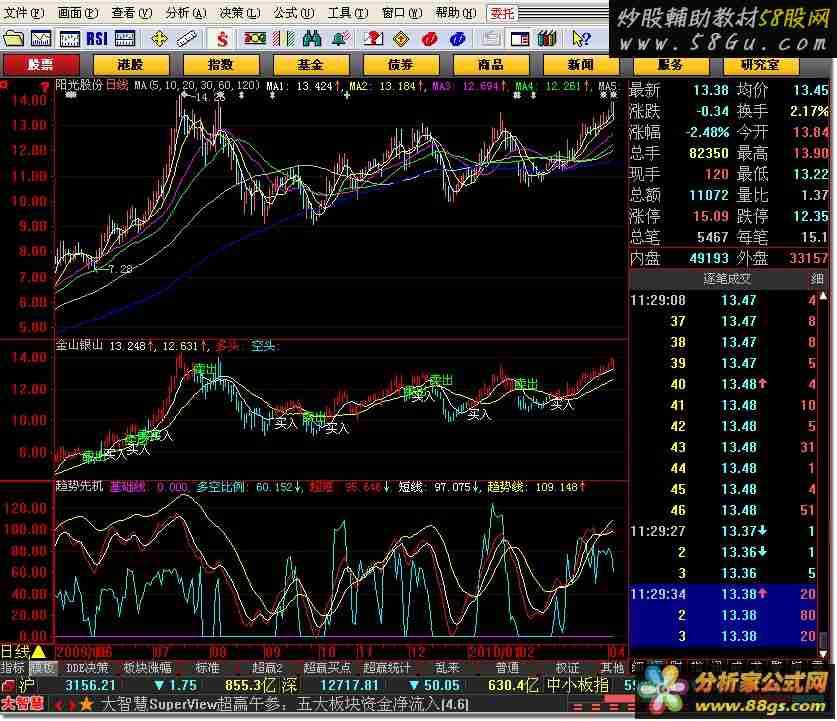837x721 pixels.
Task: Click the banknote money icon
Action: (x=255, y=38)
